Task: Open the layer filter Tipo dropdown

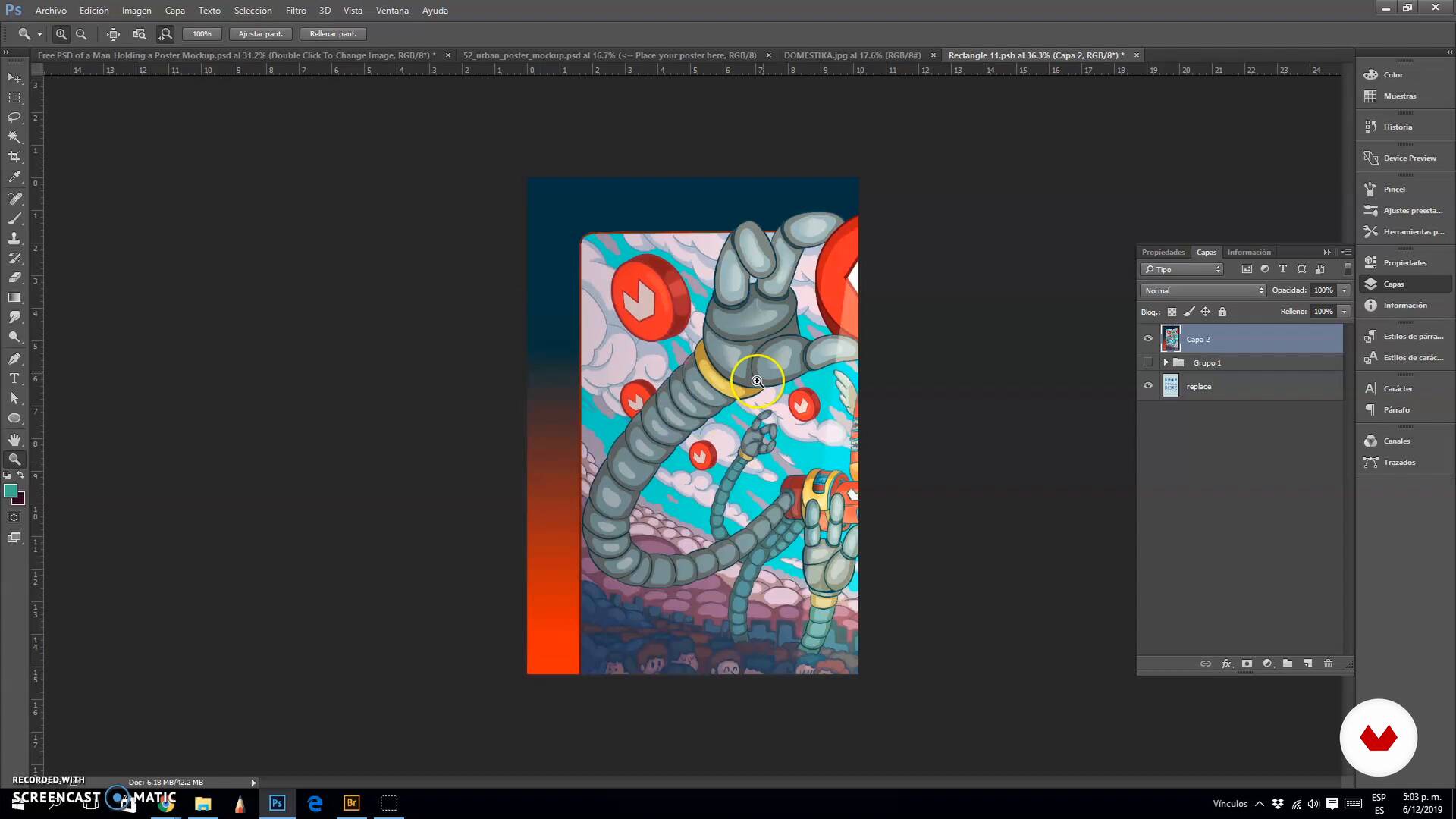Action: point(1182,269)
